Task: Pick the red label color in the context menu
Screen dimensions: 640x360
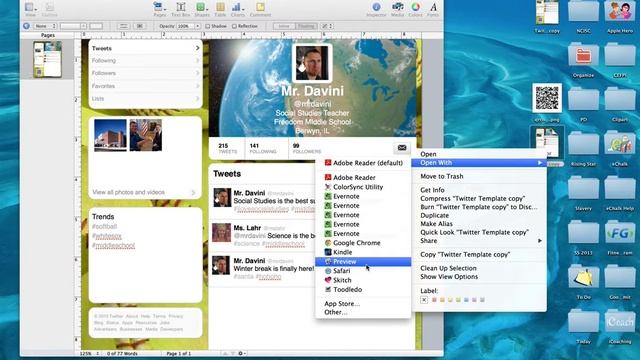Action: [434, 300]
